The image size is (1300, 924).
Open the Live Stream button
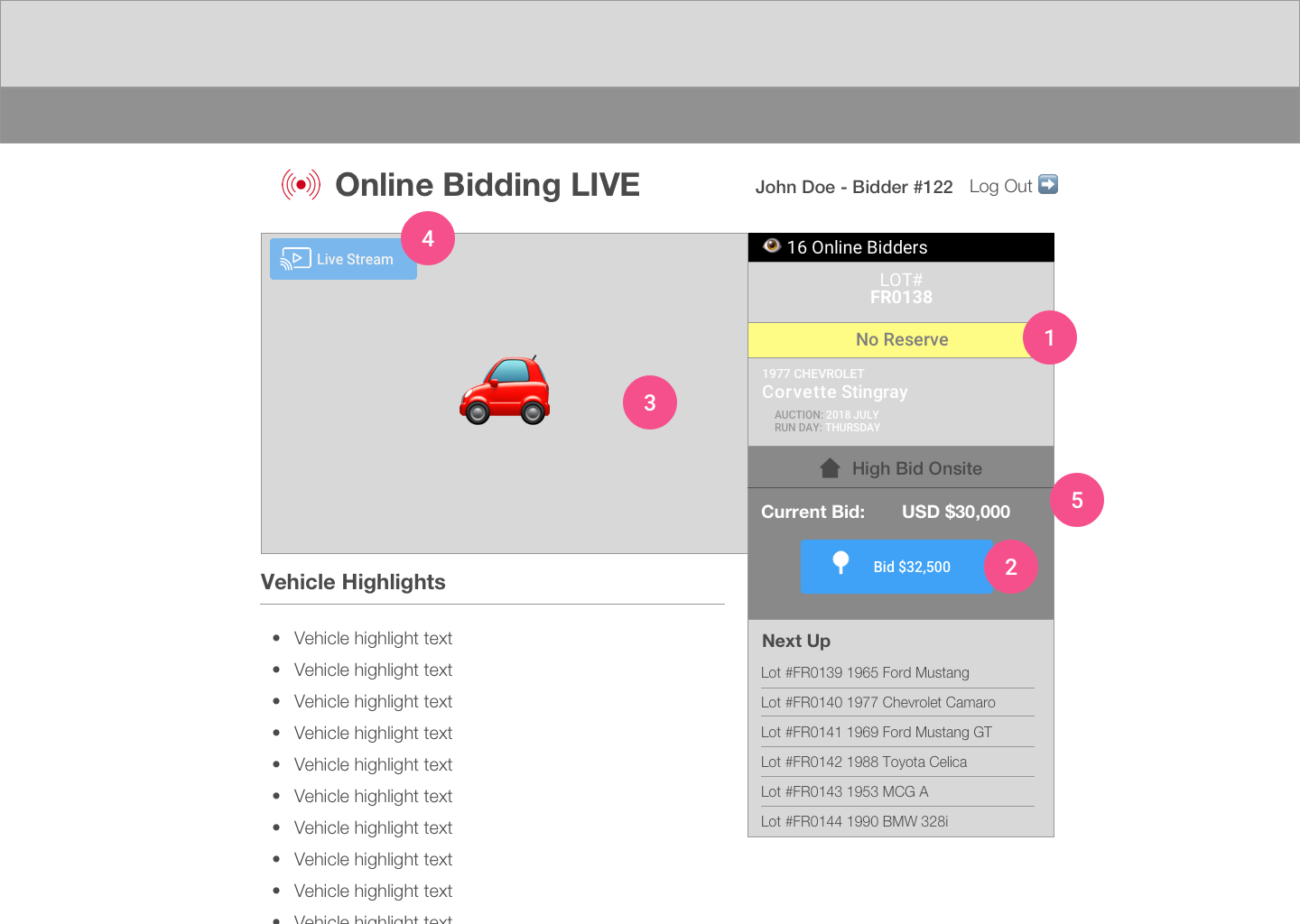tap(343, 259)
